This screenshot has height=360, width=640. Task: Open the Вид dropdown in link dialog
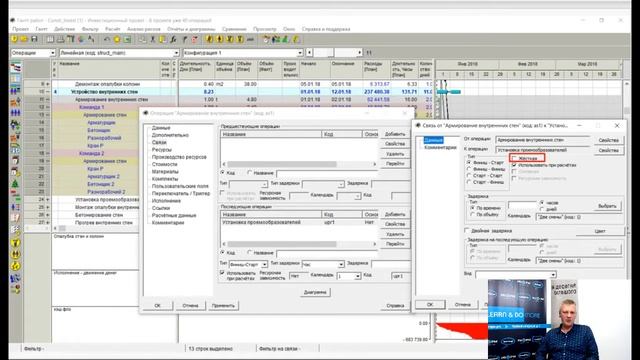(553, 275)
